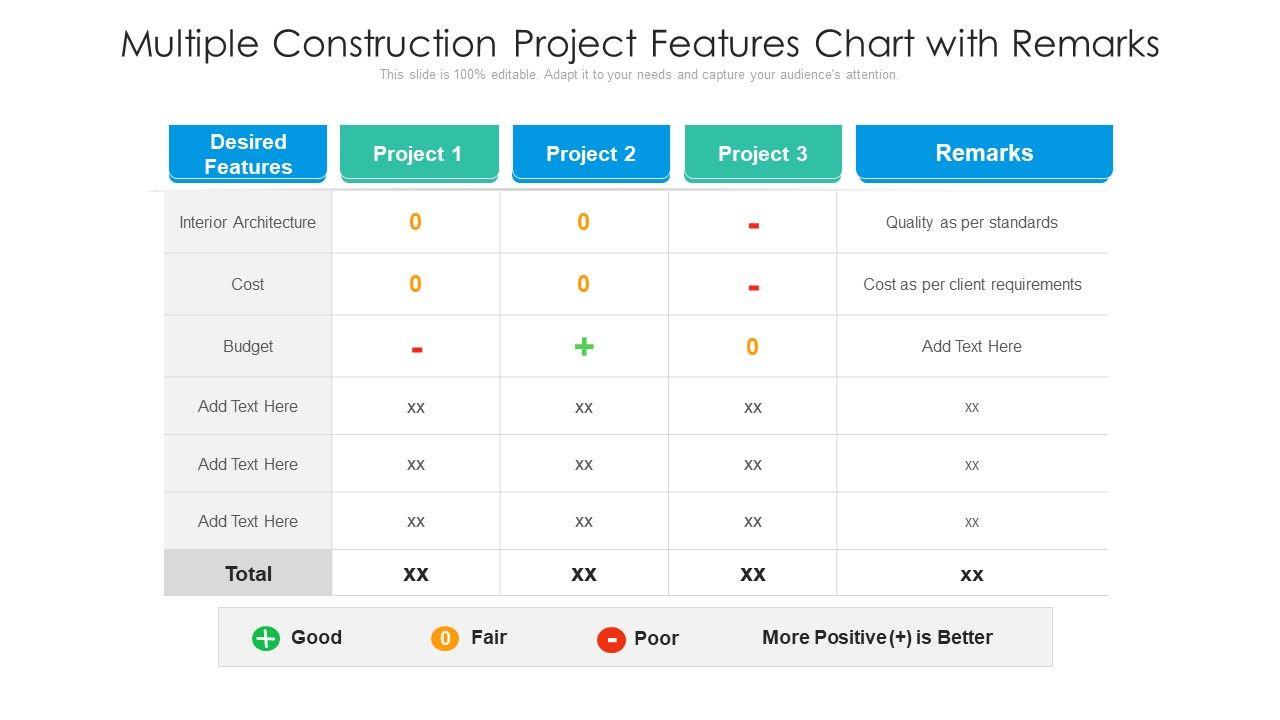Click the Desired Features header

(x=248, y=153)
